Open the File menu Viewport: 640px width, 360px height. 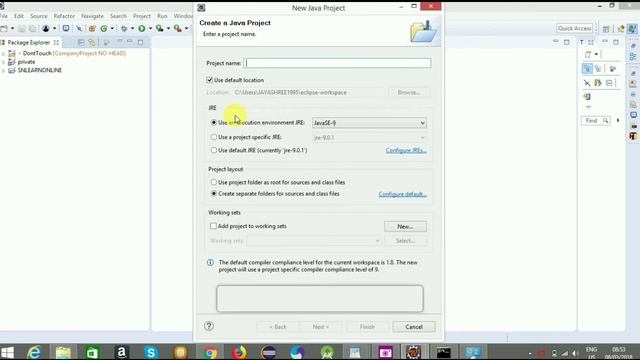[4, 16]
